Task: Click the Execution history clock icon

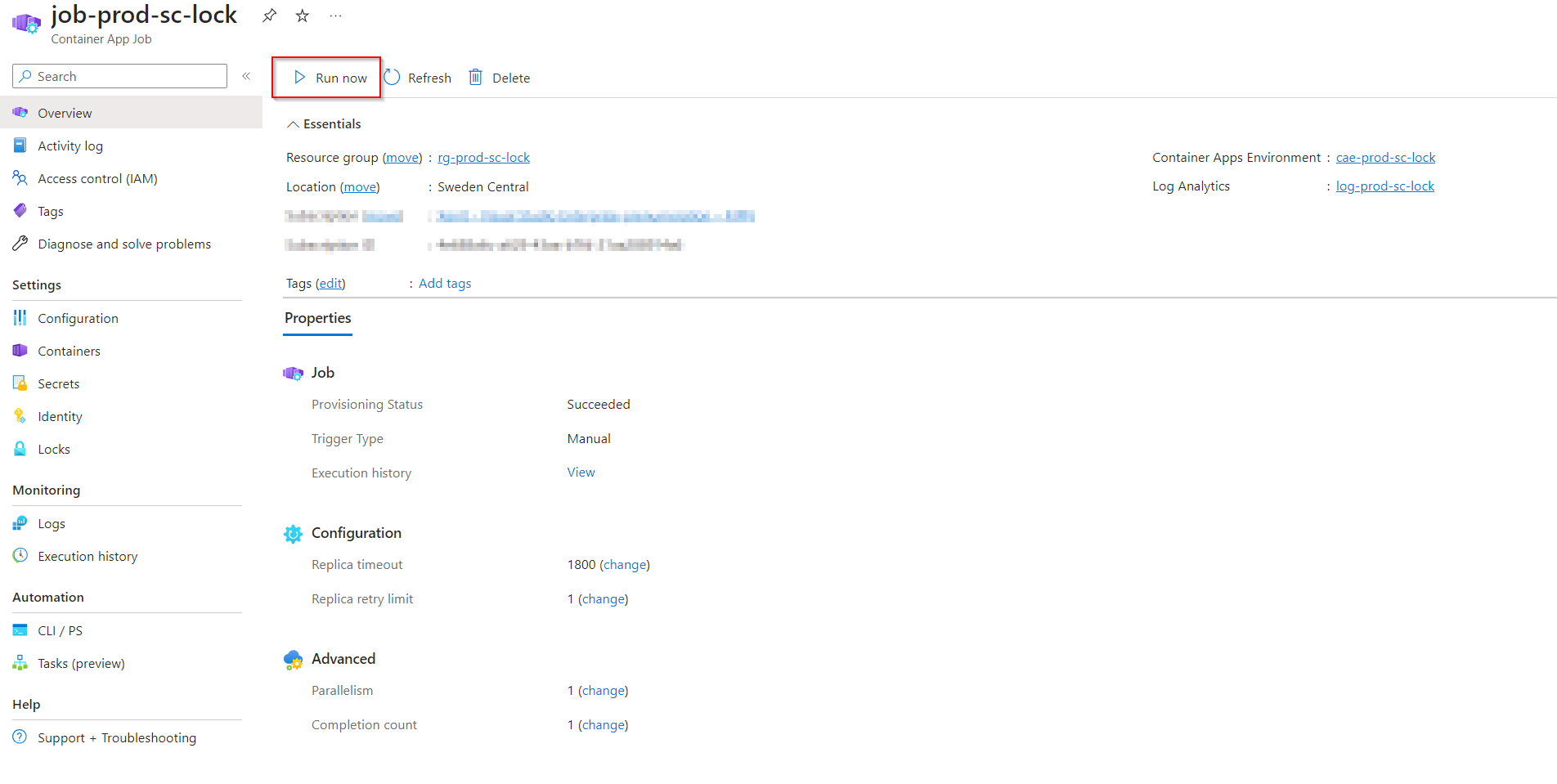Action: pos(20,555)
